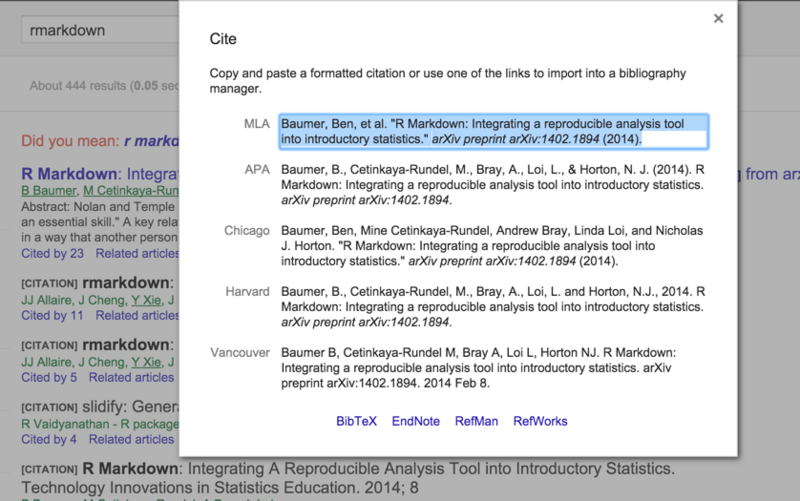
Task: Click the 'Did you mean' suggestion link
Action: (152, 141)
